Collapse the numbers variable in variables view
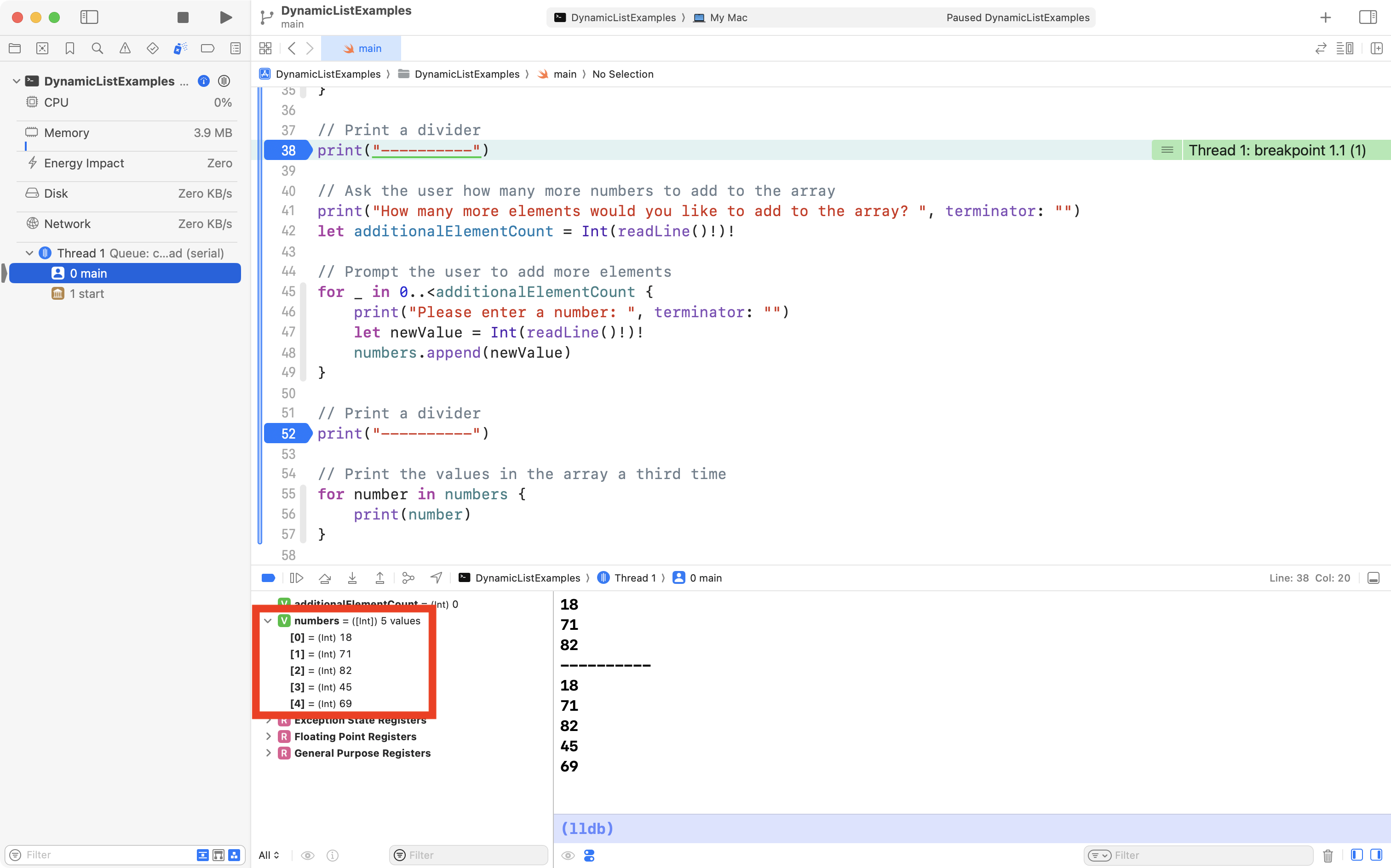Viewport: 1391px width, 868px height. pyautogui.click(x=268, y=621)
